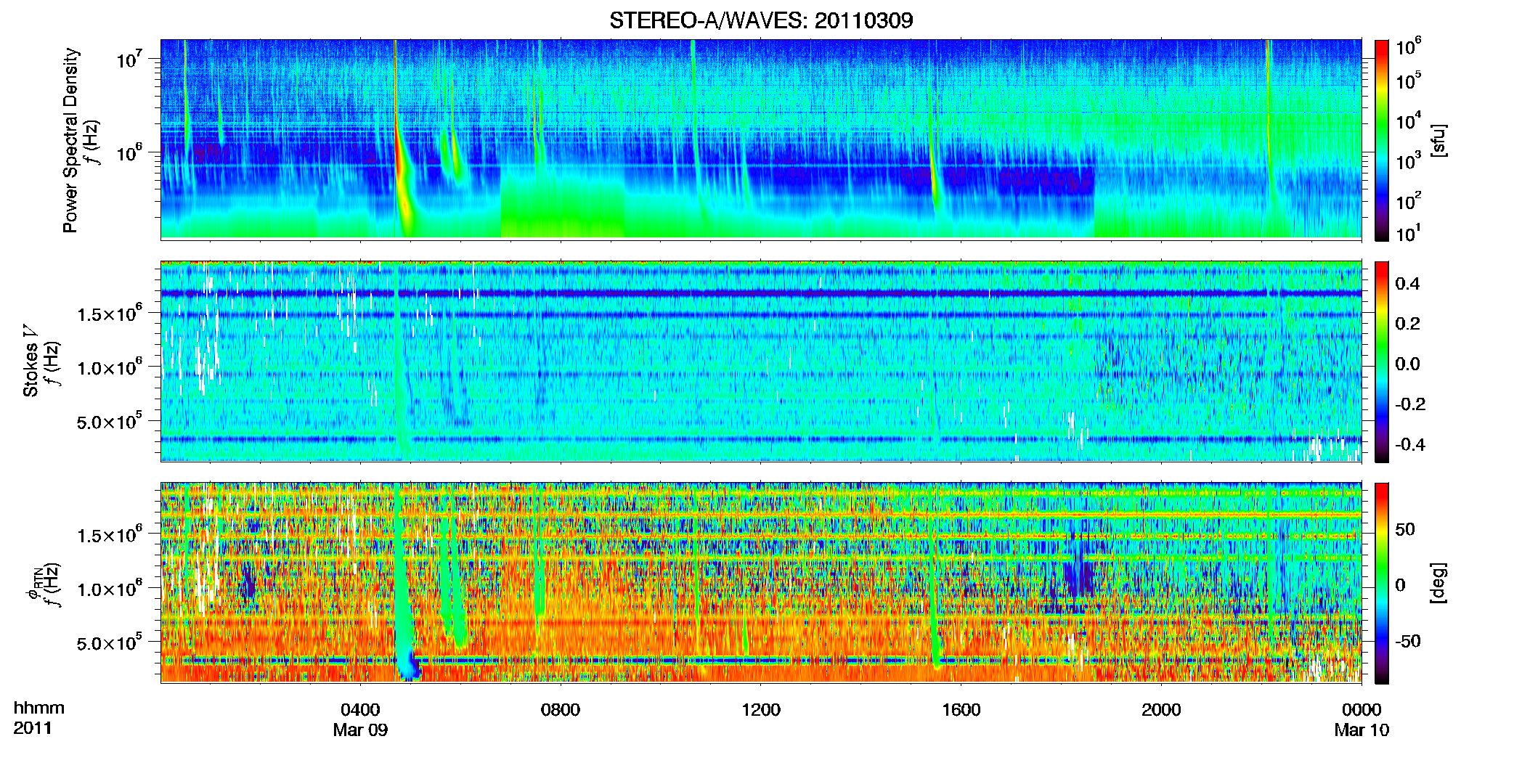The width and height of the screenshot is (1522, 784).
Task: Select the φRTN axis label
Action: (34, 585)
